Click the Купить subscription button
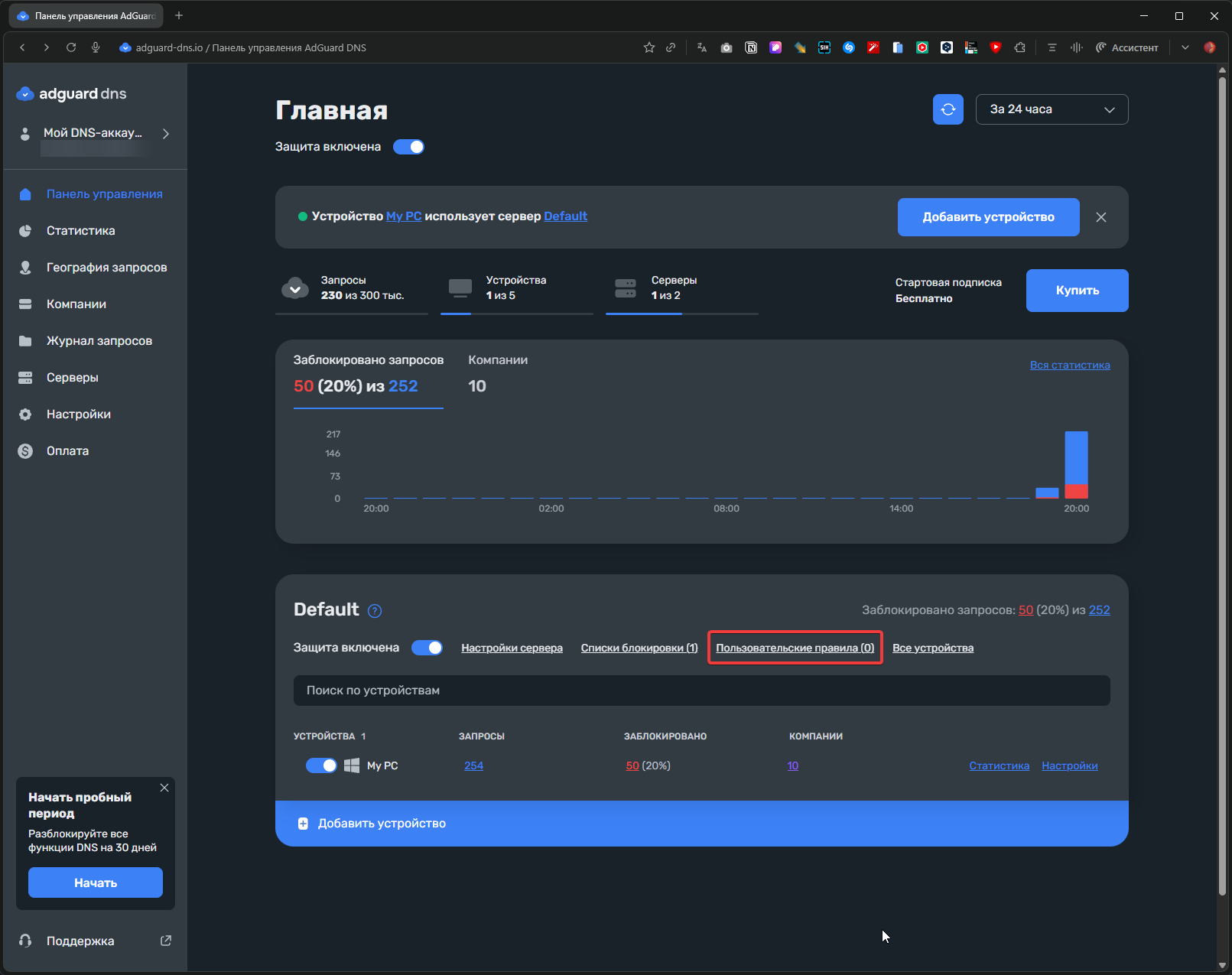Screen dimensions: 1232x975 click(x=1077, y=291)
